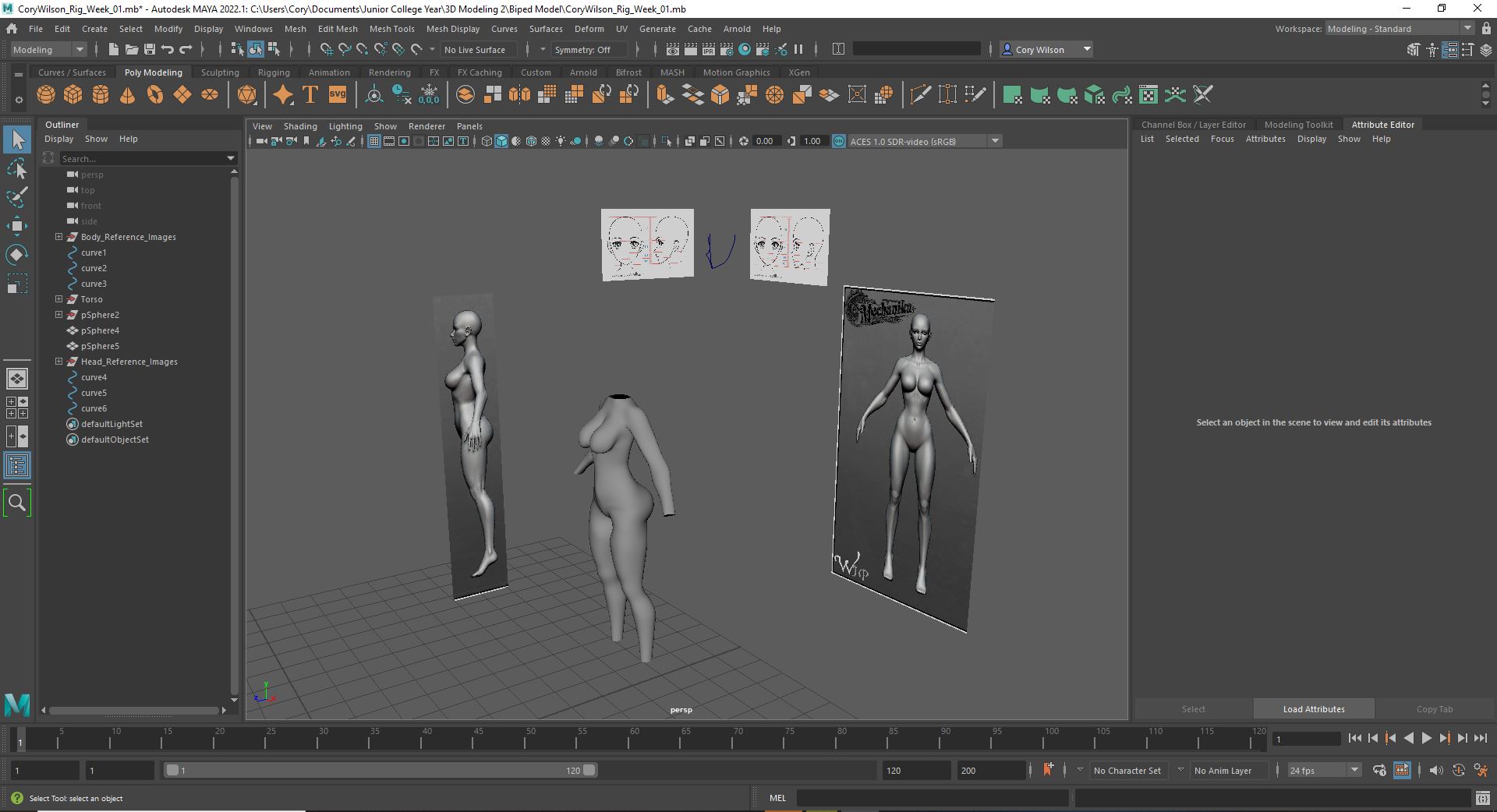This screenshot has height=812, width=1497.
Task: Click the Polygon Type text tool icon
Action: (x=310, y=95)
